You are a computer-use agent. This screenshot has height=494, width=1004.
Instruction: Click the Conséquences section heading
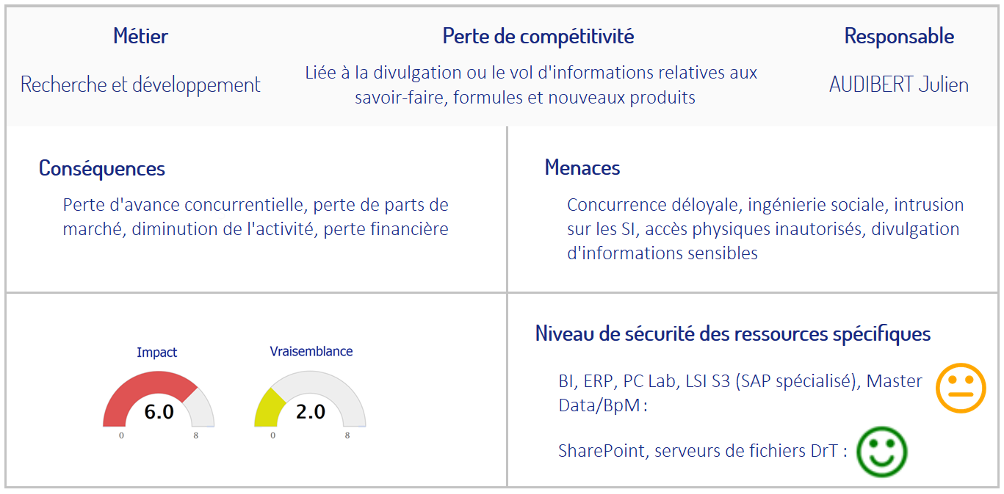pyautogui.click(x=102, y=168)
